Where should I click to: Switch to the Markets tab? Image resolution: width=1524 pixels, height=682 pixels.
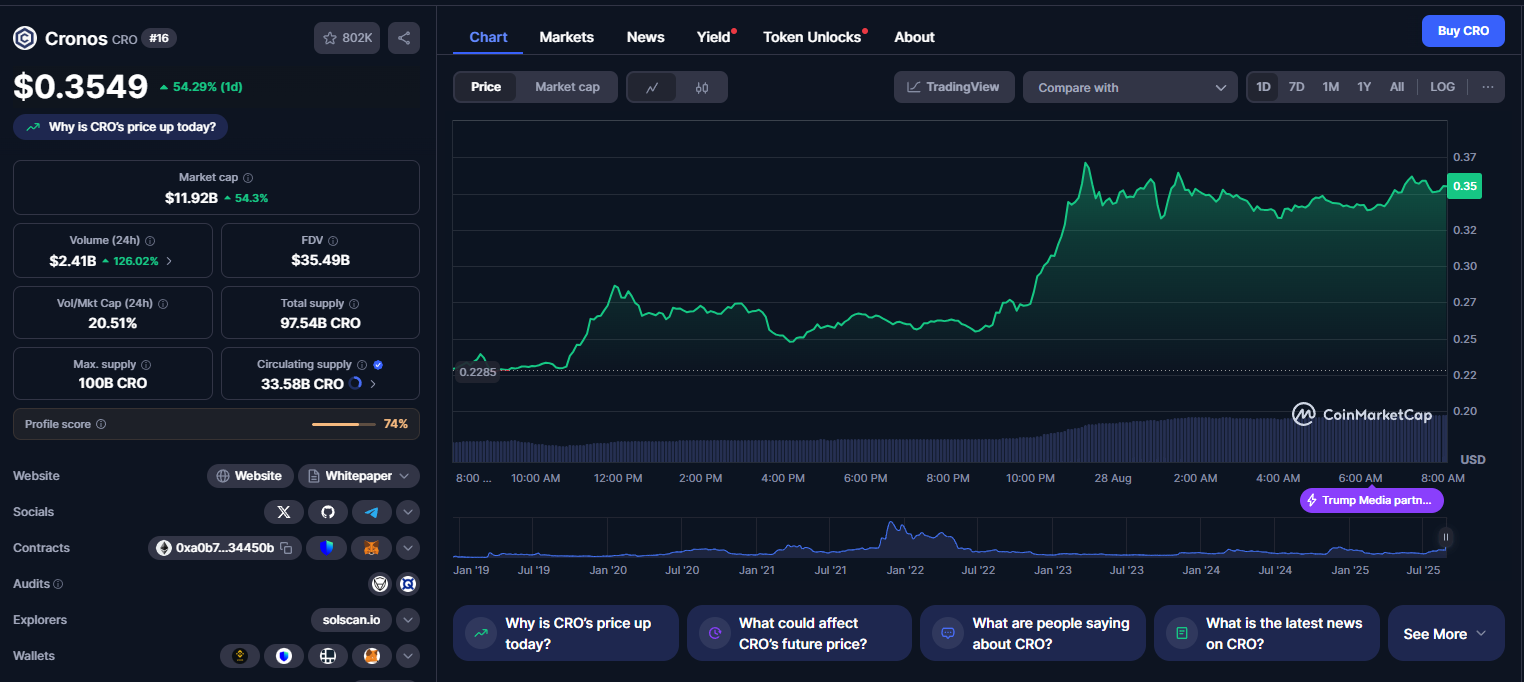click(567, 37)
